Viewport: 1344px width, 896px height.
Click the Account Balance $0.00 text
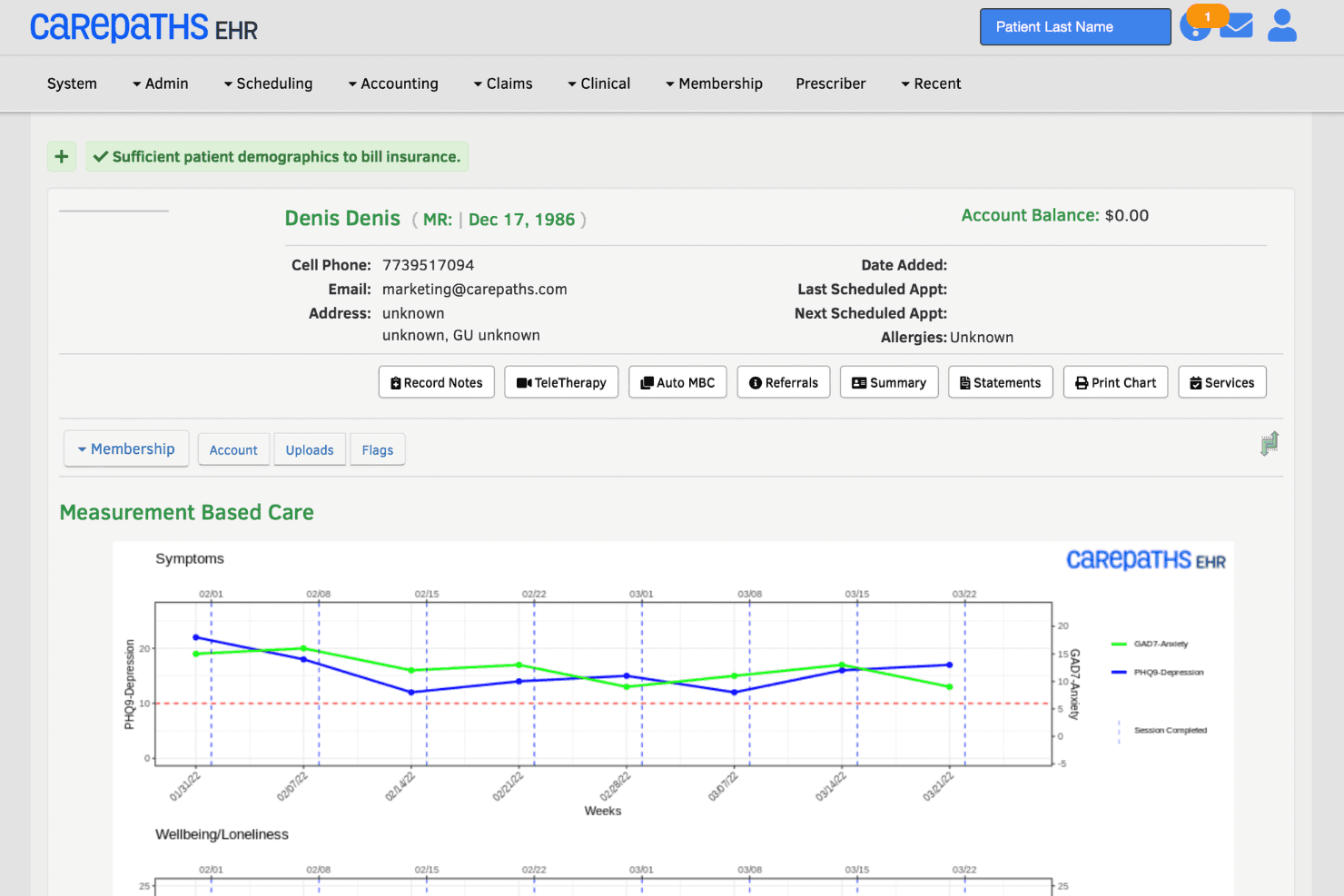1055,215
